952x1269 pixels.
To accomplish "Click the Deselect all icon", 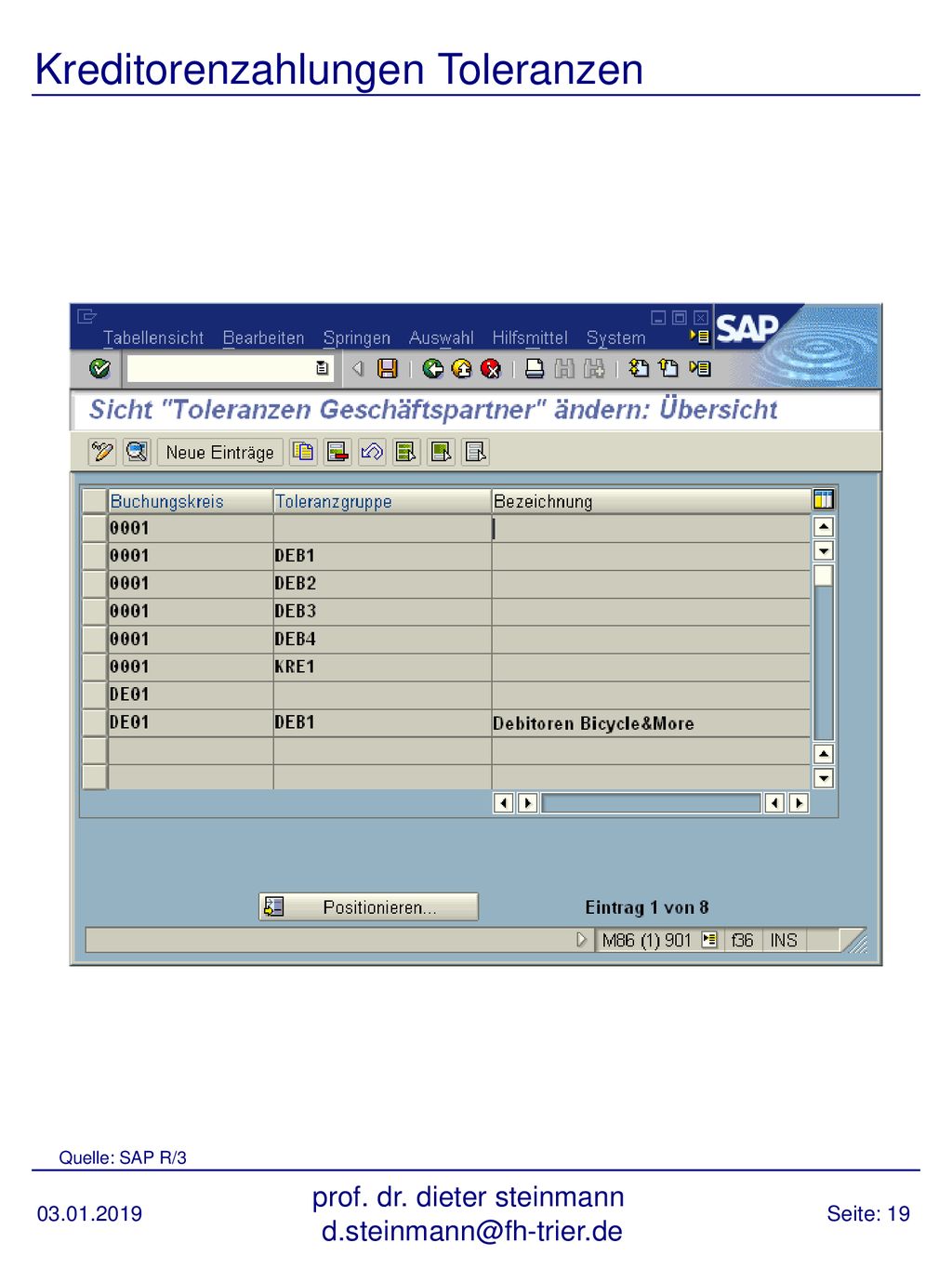I will click(x=476, y=452).
